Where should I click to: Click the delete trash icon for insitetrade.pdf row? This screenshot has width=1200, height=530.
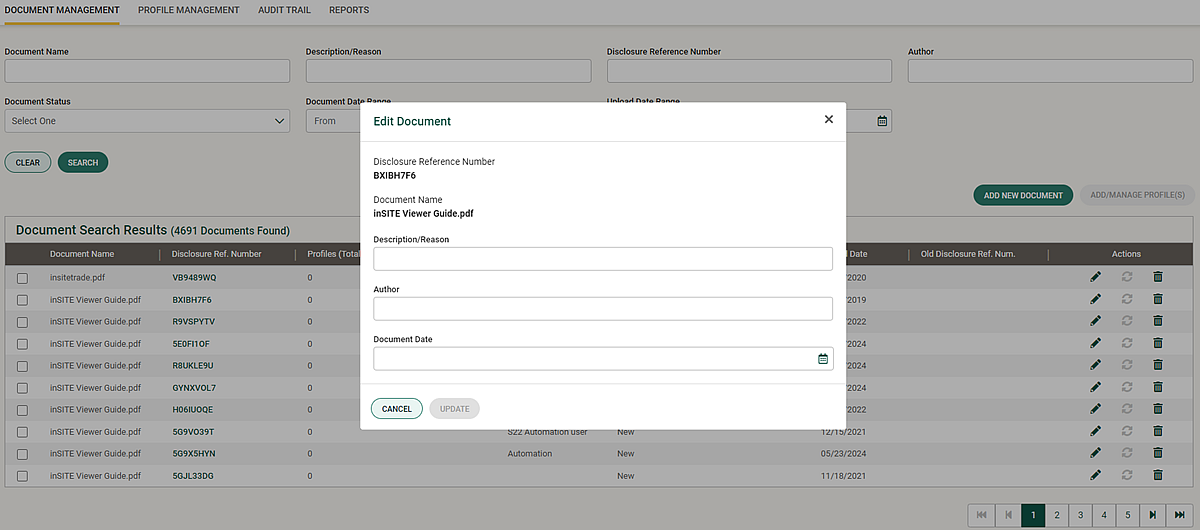[x=1158, y=277]
